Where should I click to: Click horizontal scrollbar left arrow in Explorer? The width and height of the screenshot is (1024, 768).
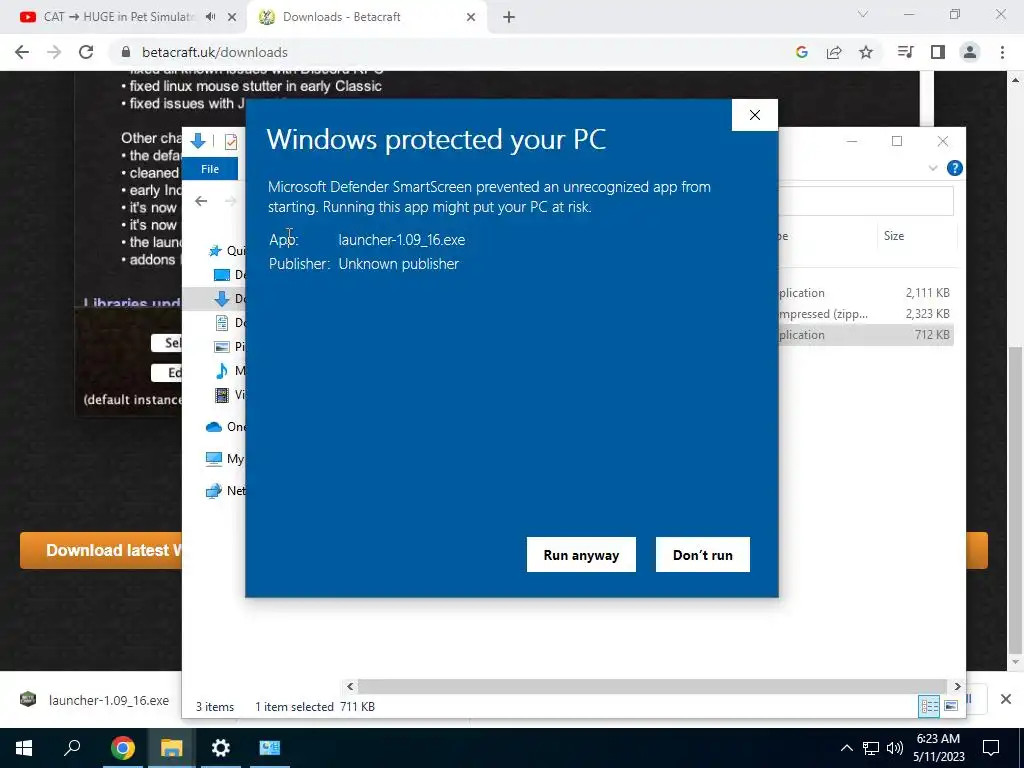[x=350, y=686]
